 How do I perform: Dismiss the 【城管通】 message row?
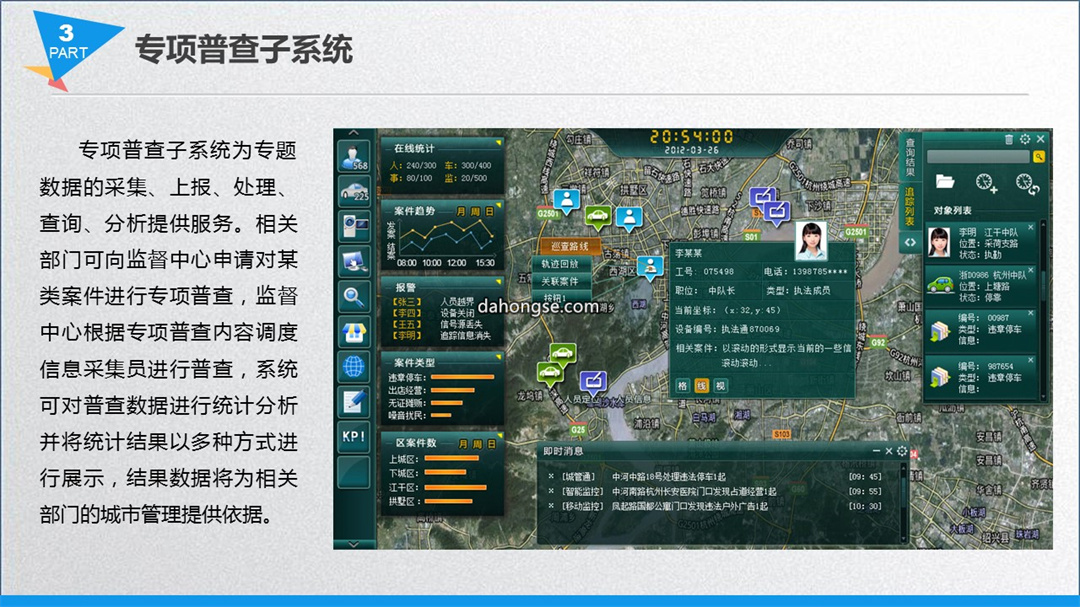[551, 476]
